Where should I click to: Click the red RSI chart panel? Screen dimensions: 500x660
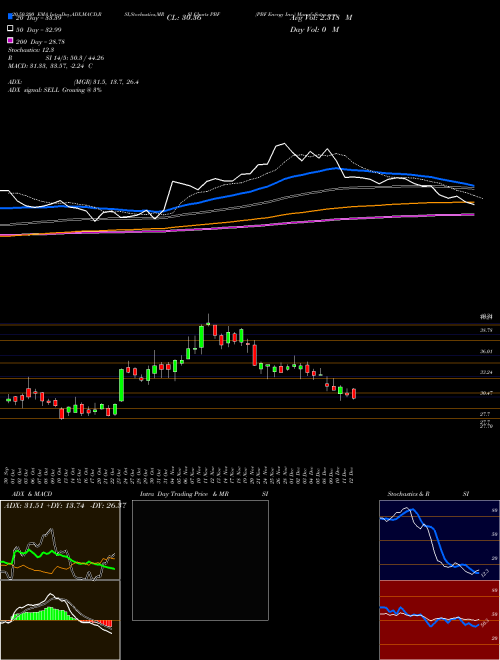tap(439, 620)
